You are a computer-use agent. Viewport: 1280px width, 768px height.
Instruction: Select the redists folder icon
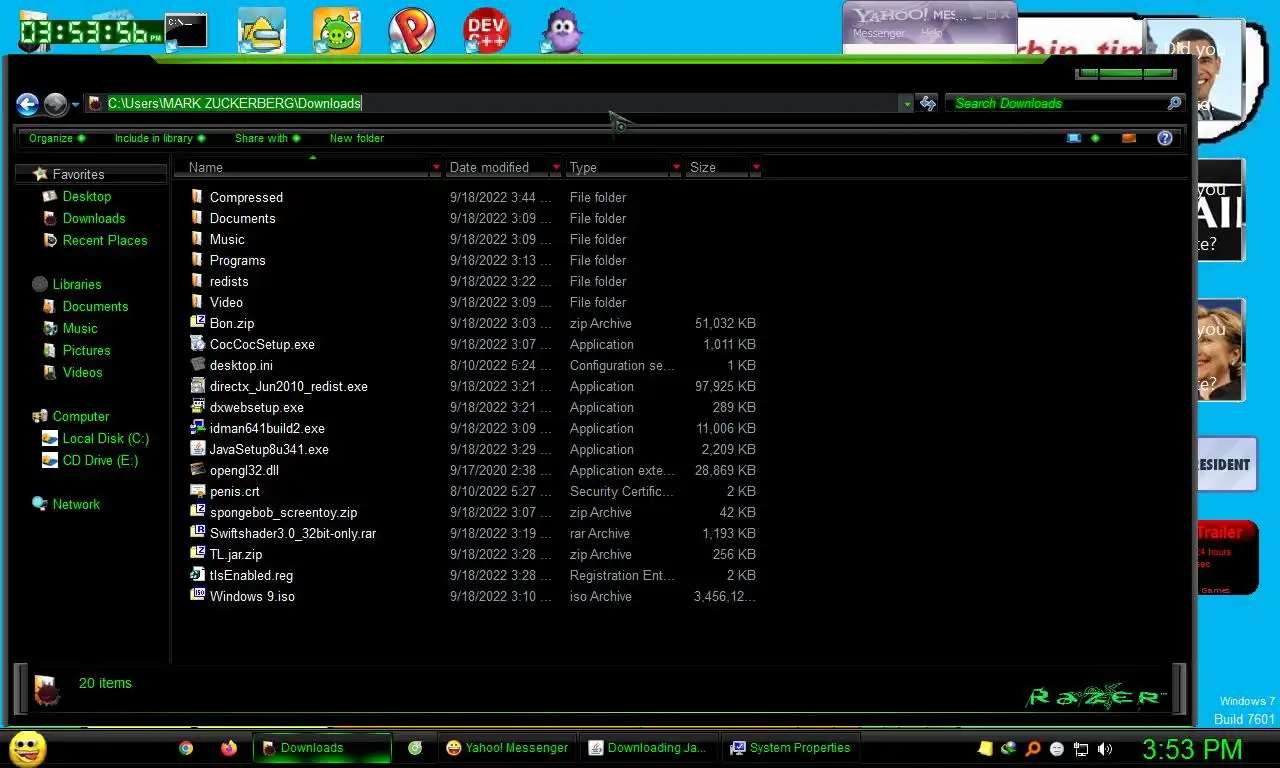[198, 281]
